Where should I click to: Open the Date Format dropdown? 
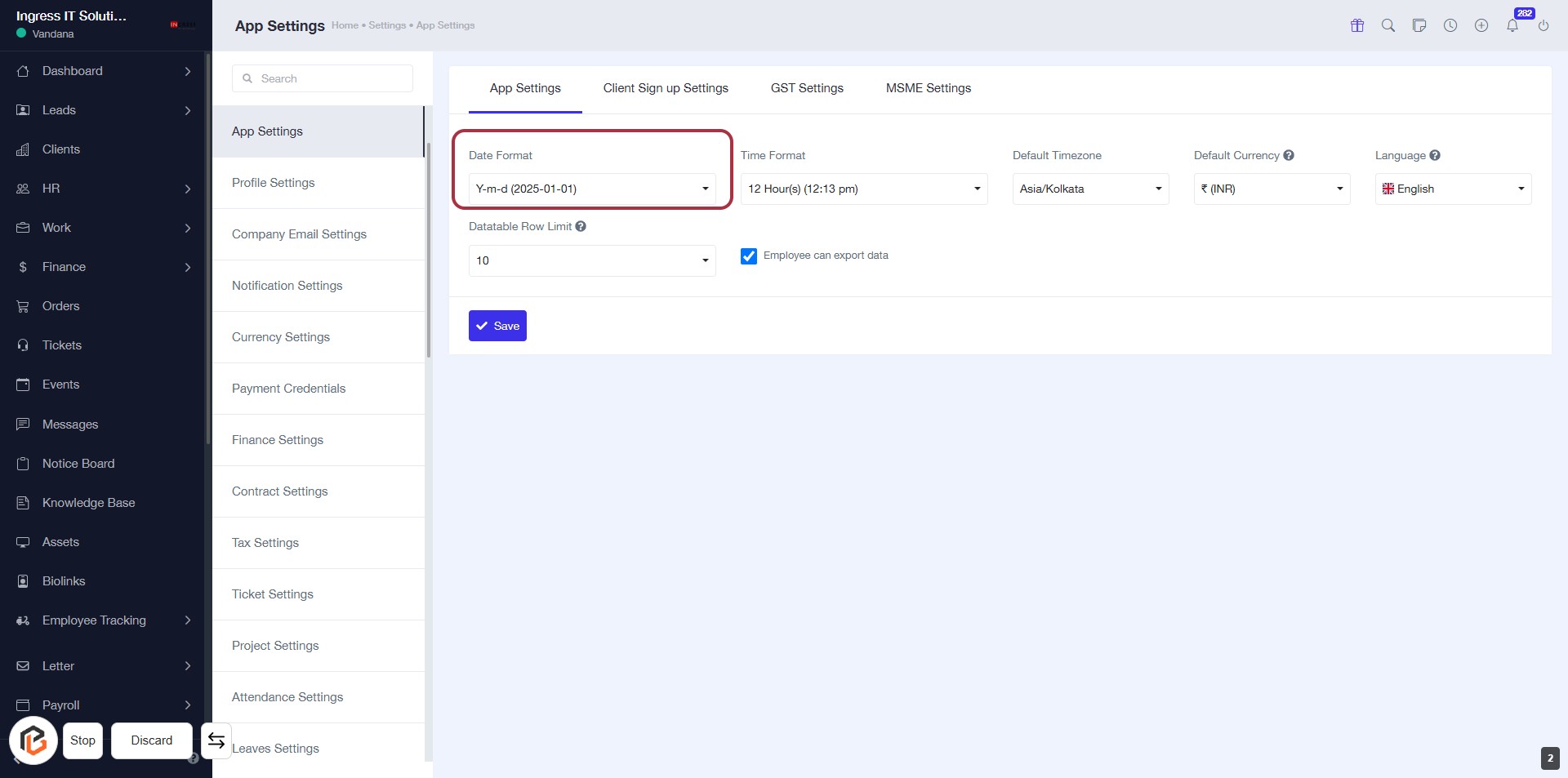pyautogui.click(x=592, y=189)
